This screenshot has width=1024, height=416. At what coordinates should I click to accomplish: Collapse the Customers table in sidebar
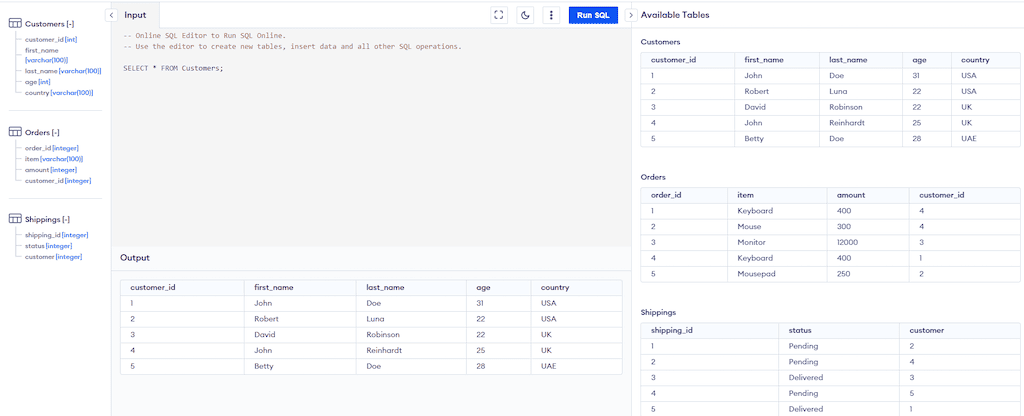click(70, 24)
